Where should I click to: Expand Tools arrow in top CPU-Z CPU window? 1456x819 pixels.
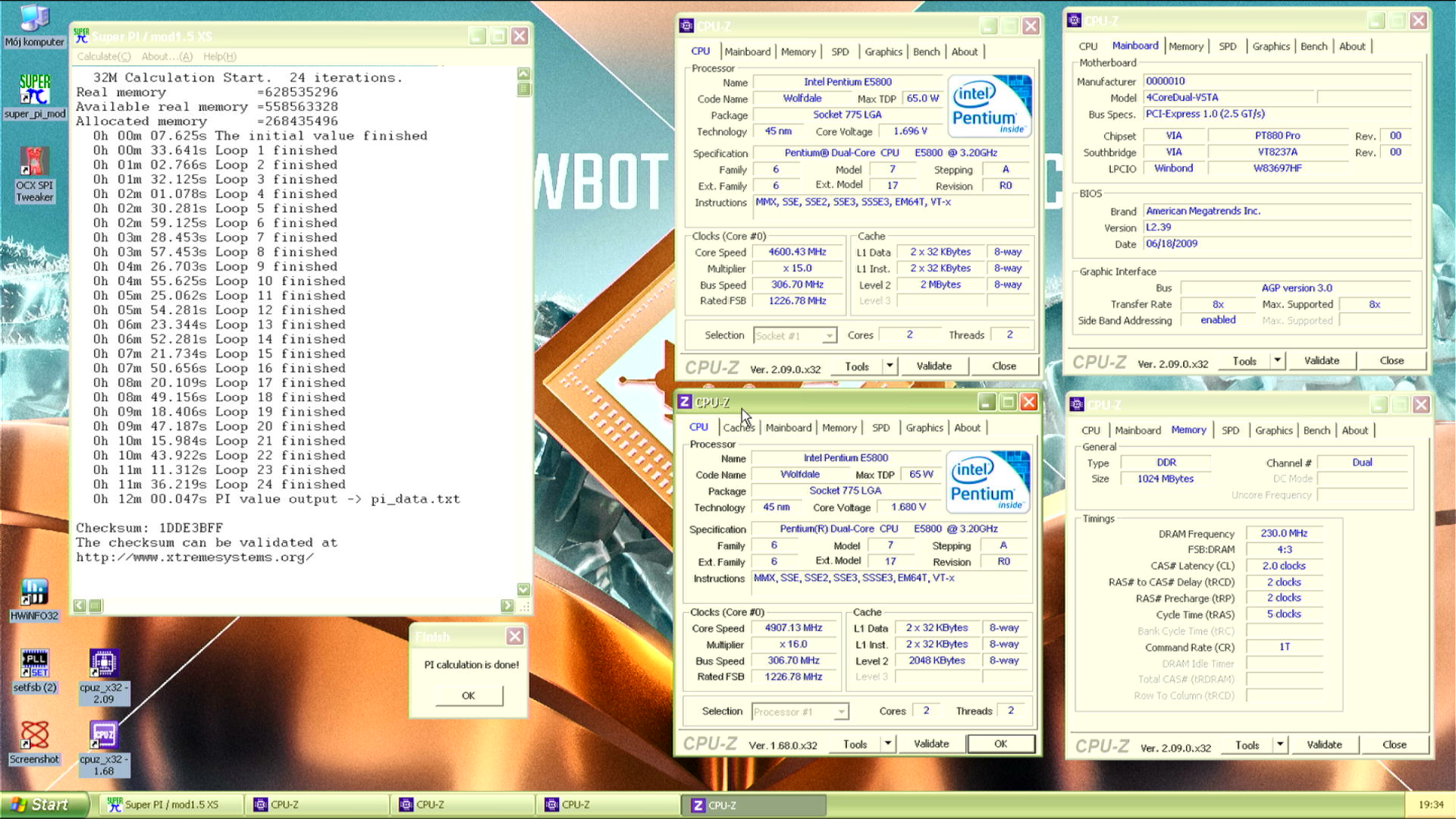(x=890, y=366)
